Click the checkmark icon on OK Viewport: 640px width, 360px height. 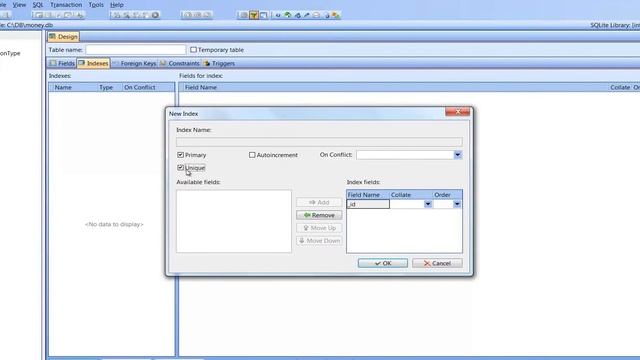tap(378, 263)
